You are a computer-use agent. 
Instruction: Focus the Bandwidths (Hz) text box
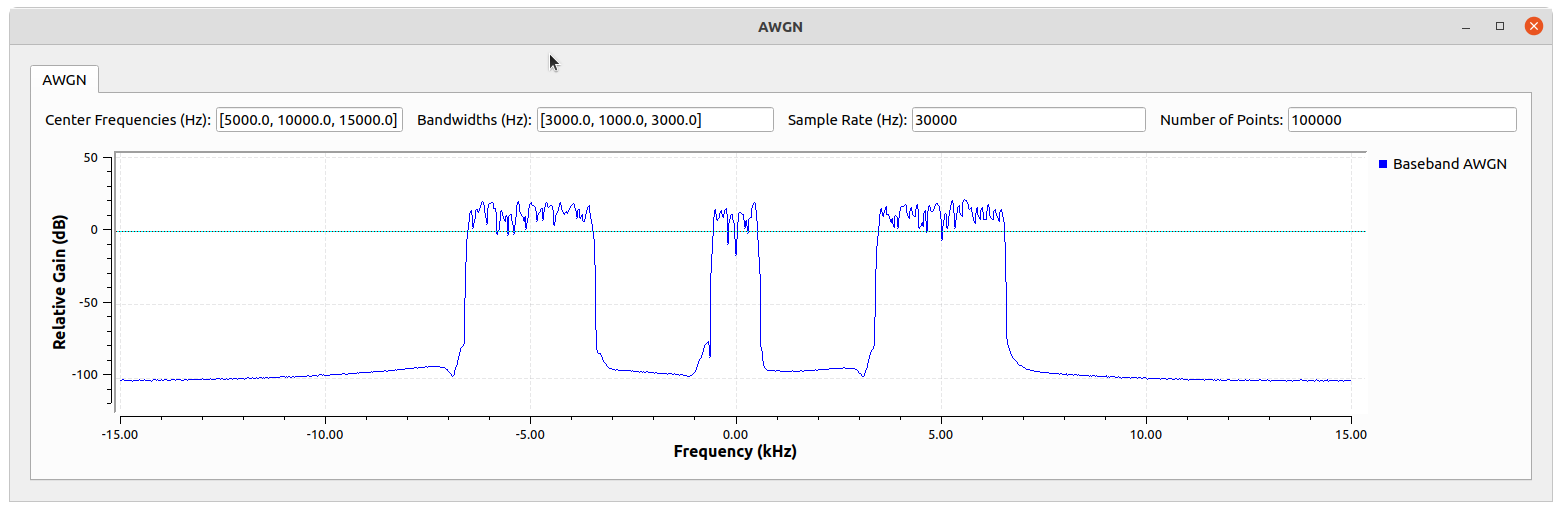tap(655, 120)
